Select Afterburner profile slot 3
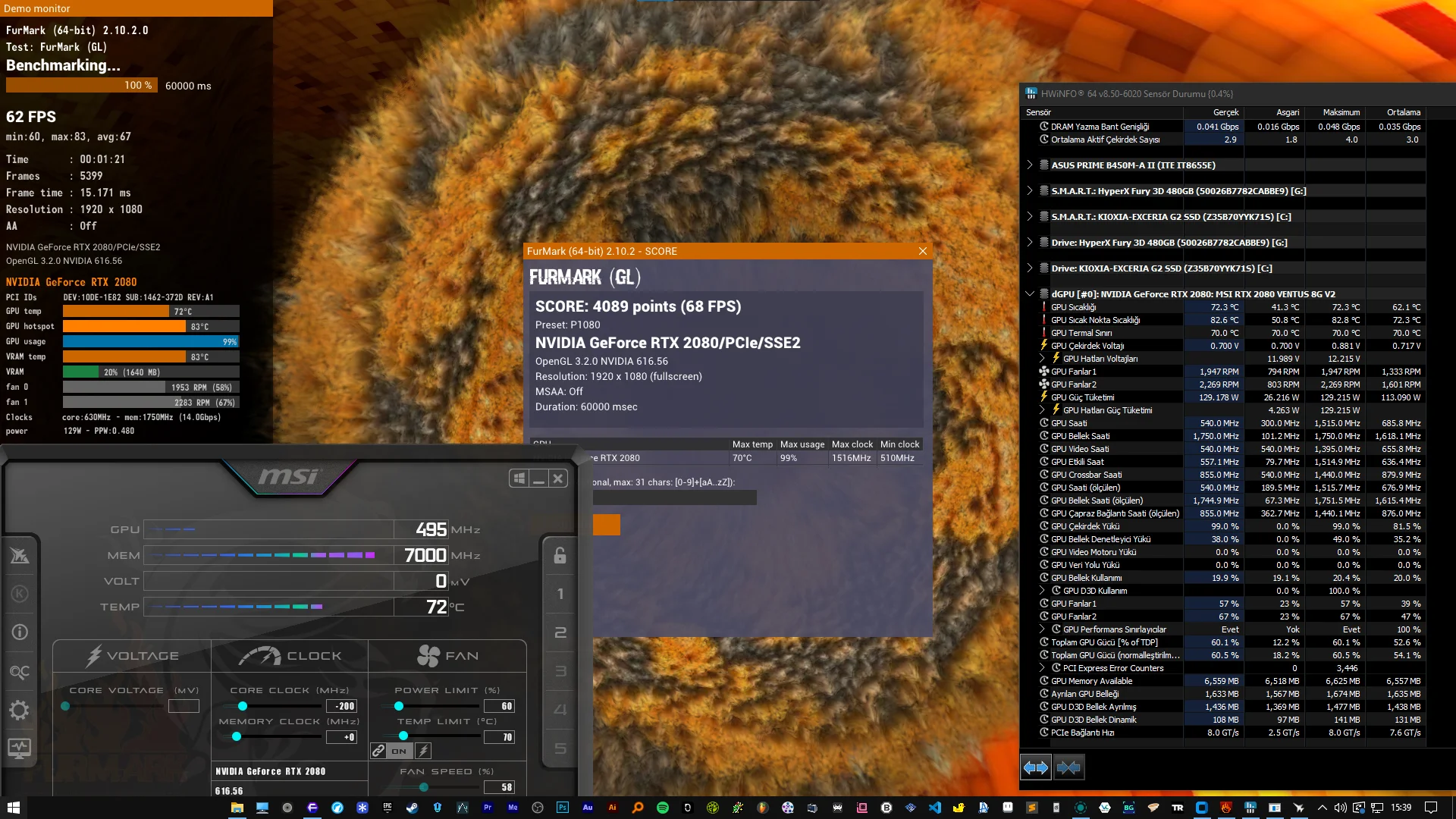This screenshot has height=819, width=1456. (560, 671)
